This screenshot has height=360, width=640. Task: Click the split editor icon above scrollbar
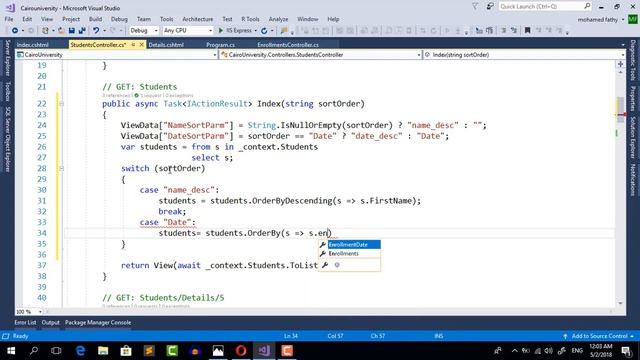[x=620, y=64]
